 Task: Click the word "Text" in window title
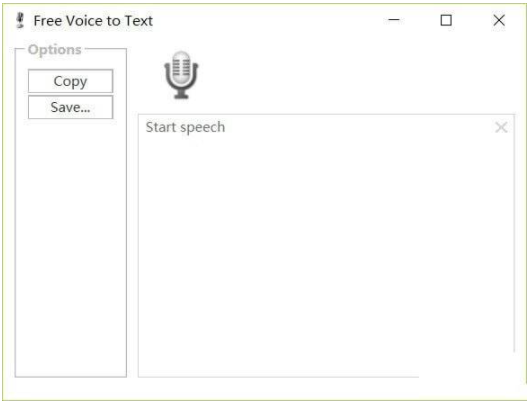pyautogui.click(x=139, y=21)
